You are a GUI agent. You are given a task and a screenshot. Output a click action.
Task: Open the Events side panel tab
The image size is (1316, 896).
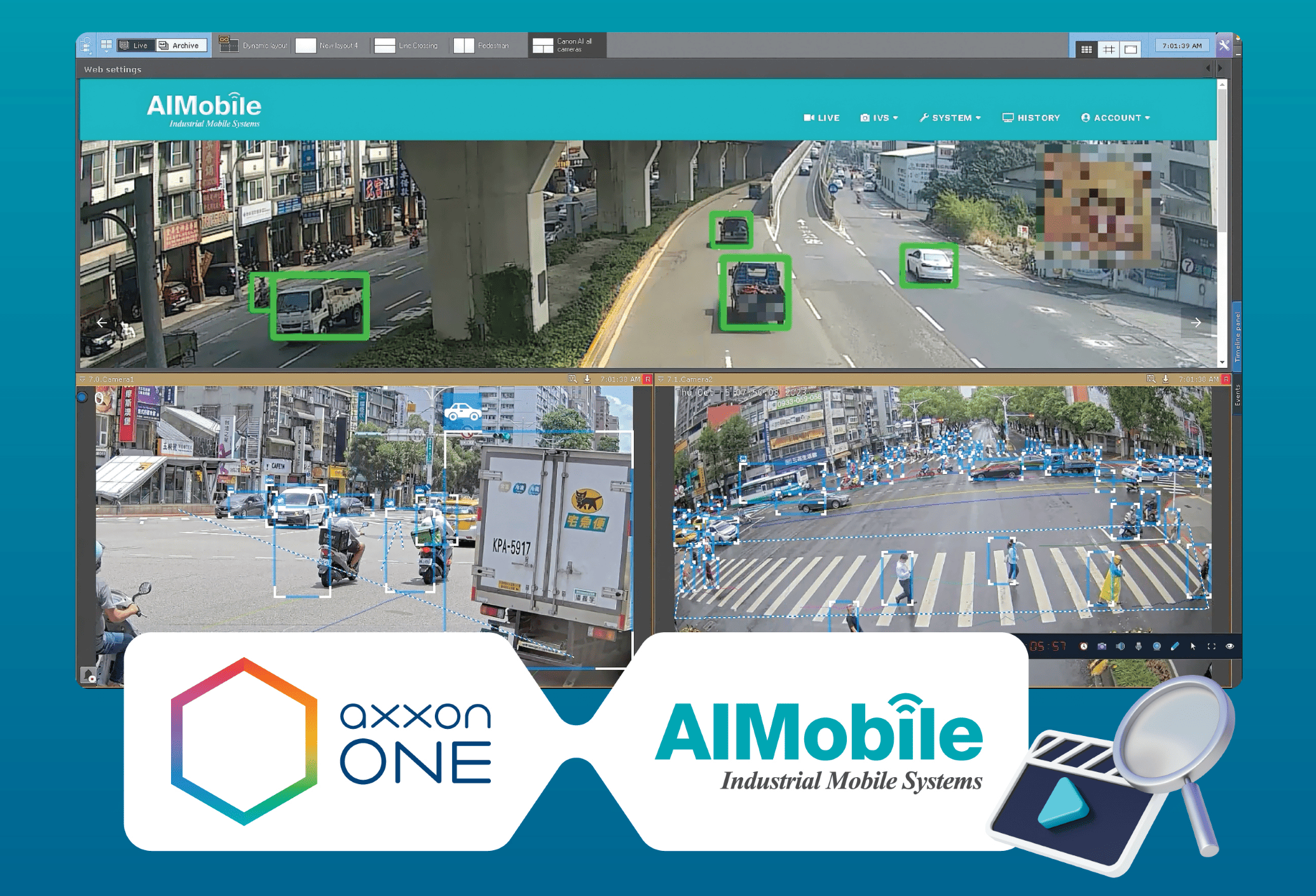click(x=1237, y=395)
